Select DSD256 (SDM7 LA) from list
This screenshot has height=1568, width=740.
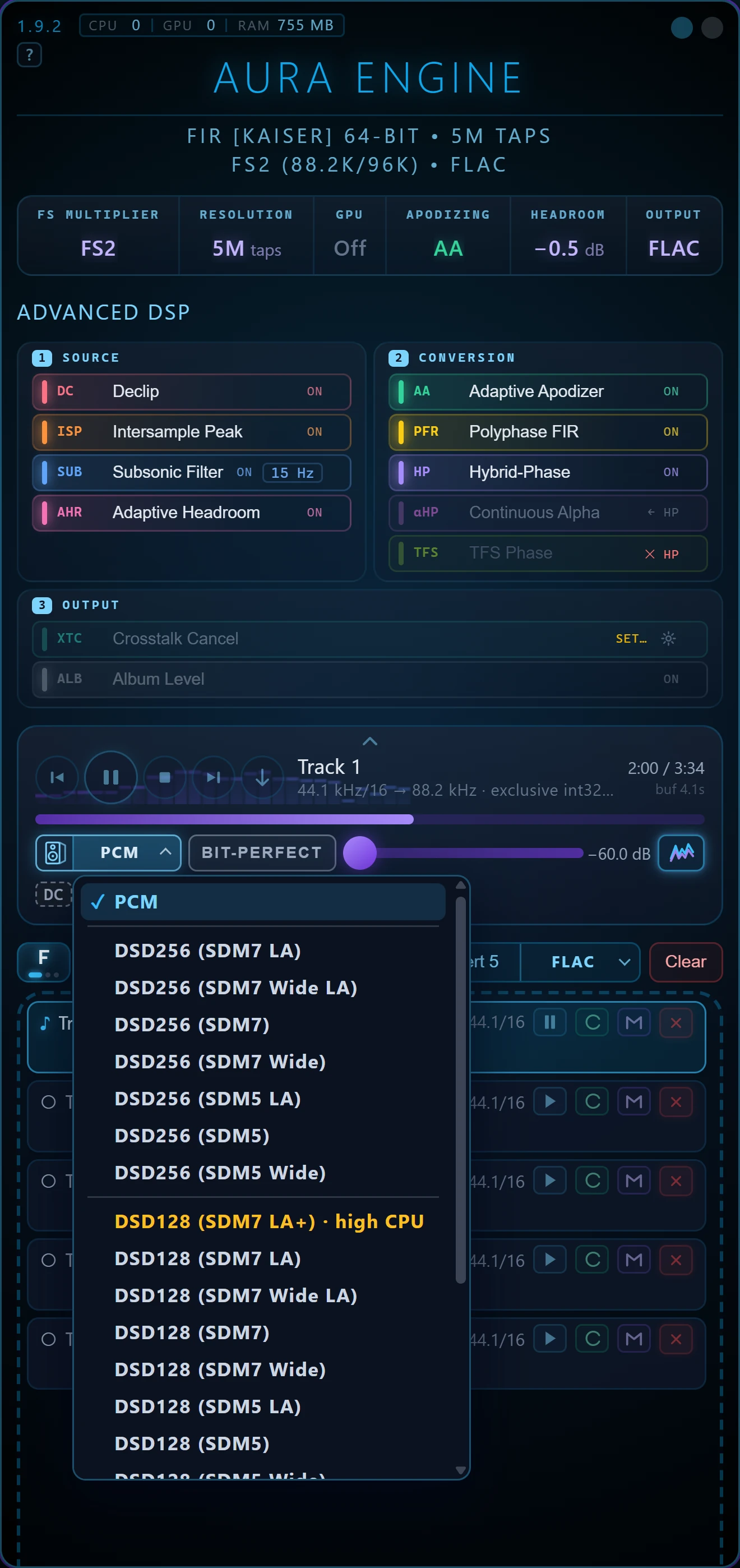(263, 951)
